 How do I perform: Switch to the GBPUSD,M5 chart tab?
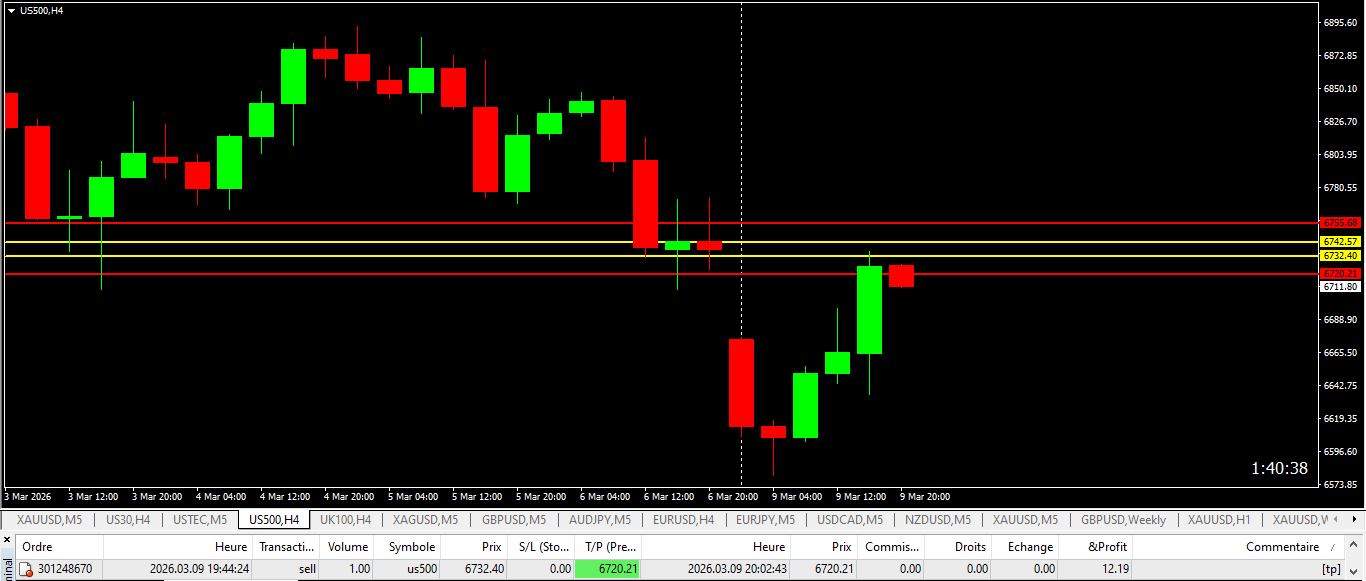pos(514,520)
